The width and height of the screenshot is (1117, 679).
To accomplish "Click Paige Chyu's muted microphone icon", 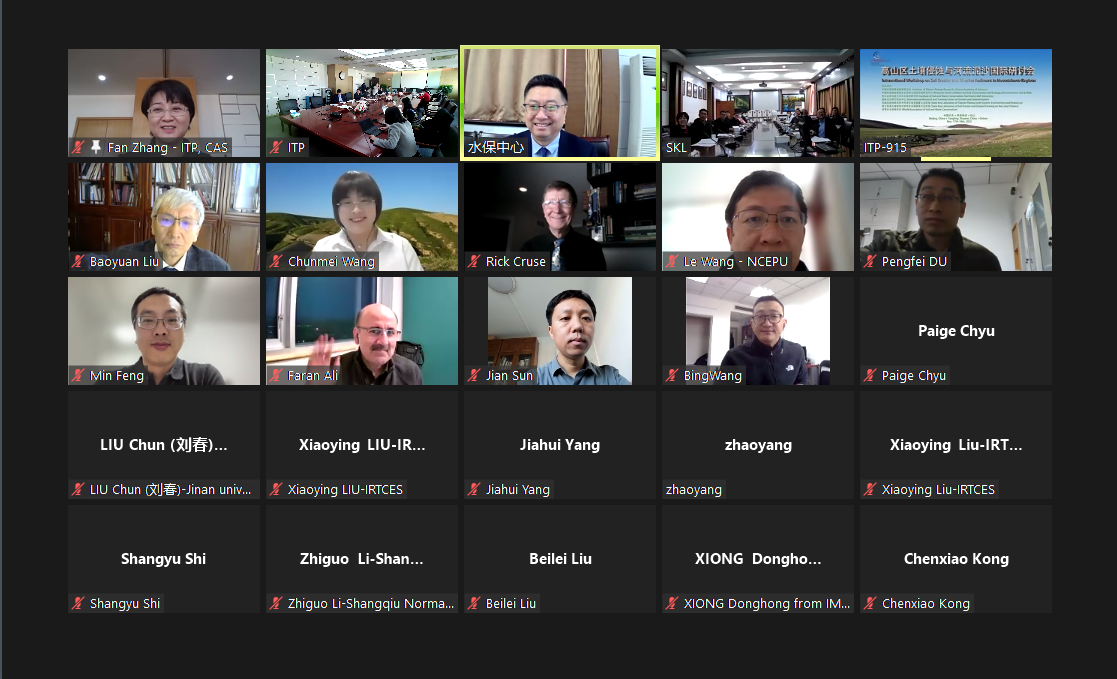I will [871, 375].
